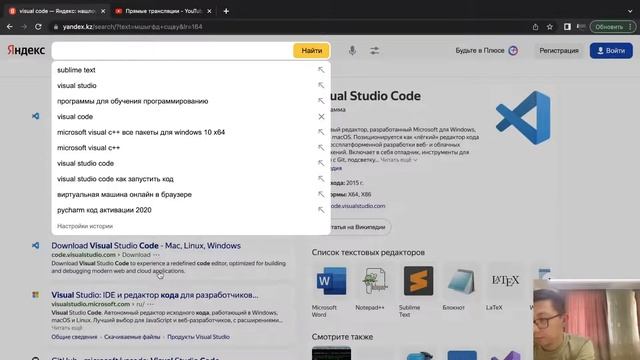Remove 'visual code' suggestion with X icon

point(321,116)
